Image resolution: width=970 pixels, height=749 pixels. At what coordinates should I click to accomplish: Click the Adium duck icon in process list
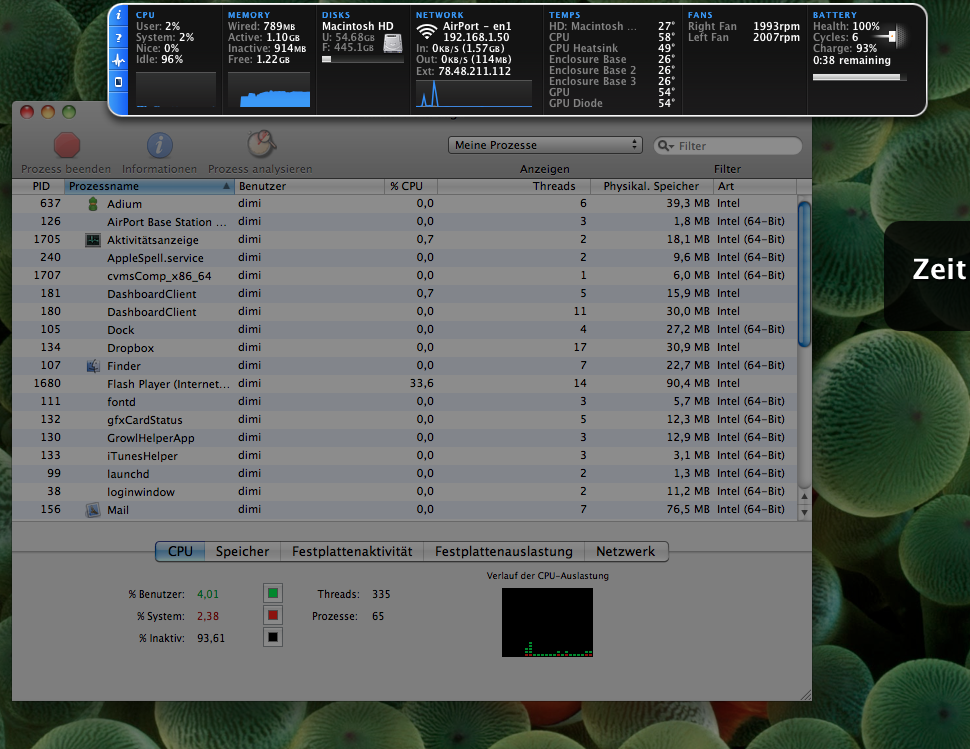click(93, 203)
